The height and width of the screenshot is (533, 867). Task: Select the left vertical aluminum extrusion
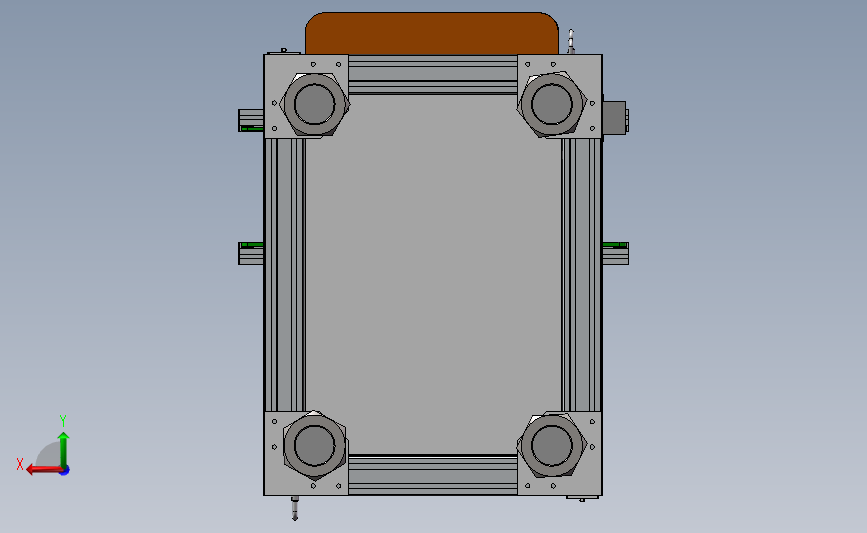point(285,275)
